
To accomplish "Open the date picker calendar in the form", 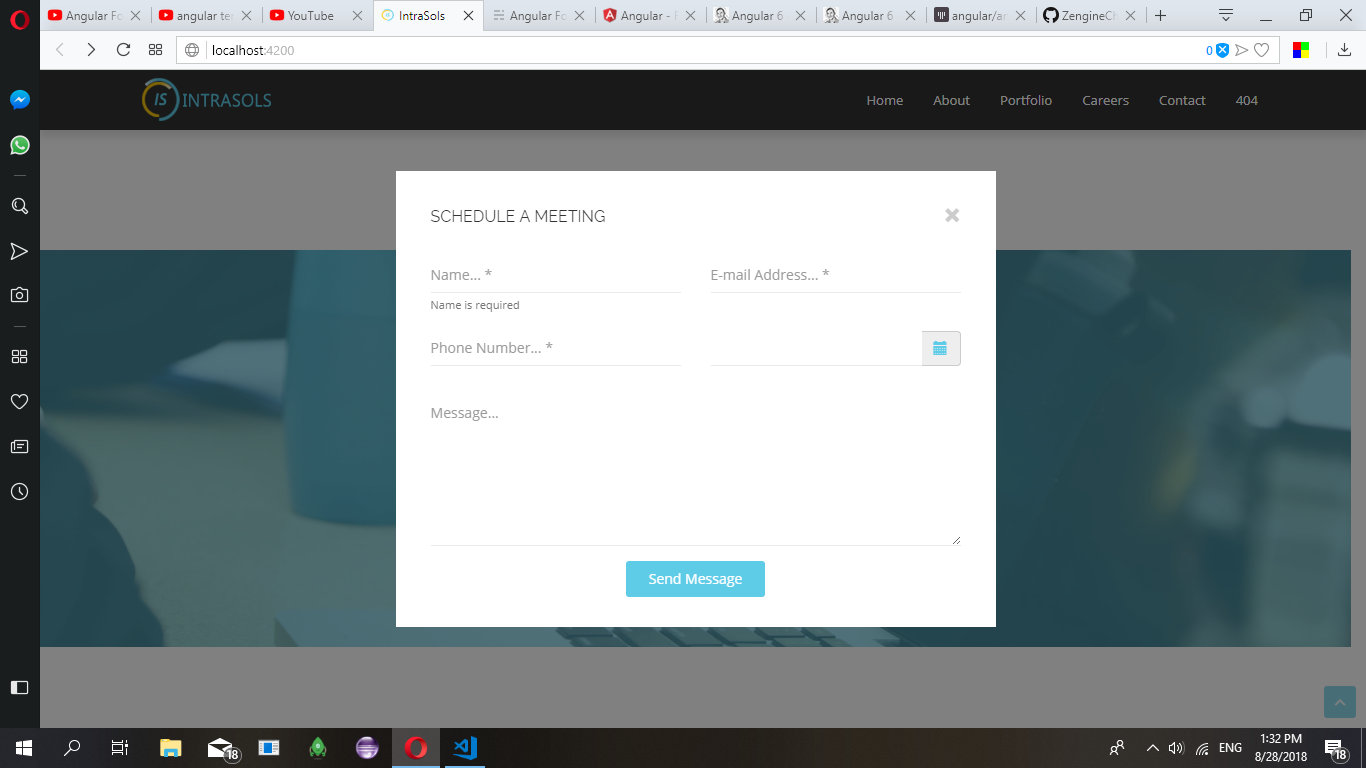I will pos(939,347).
